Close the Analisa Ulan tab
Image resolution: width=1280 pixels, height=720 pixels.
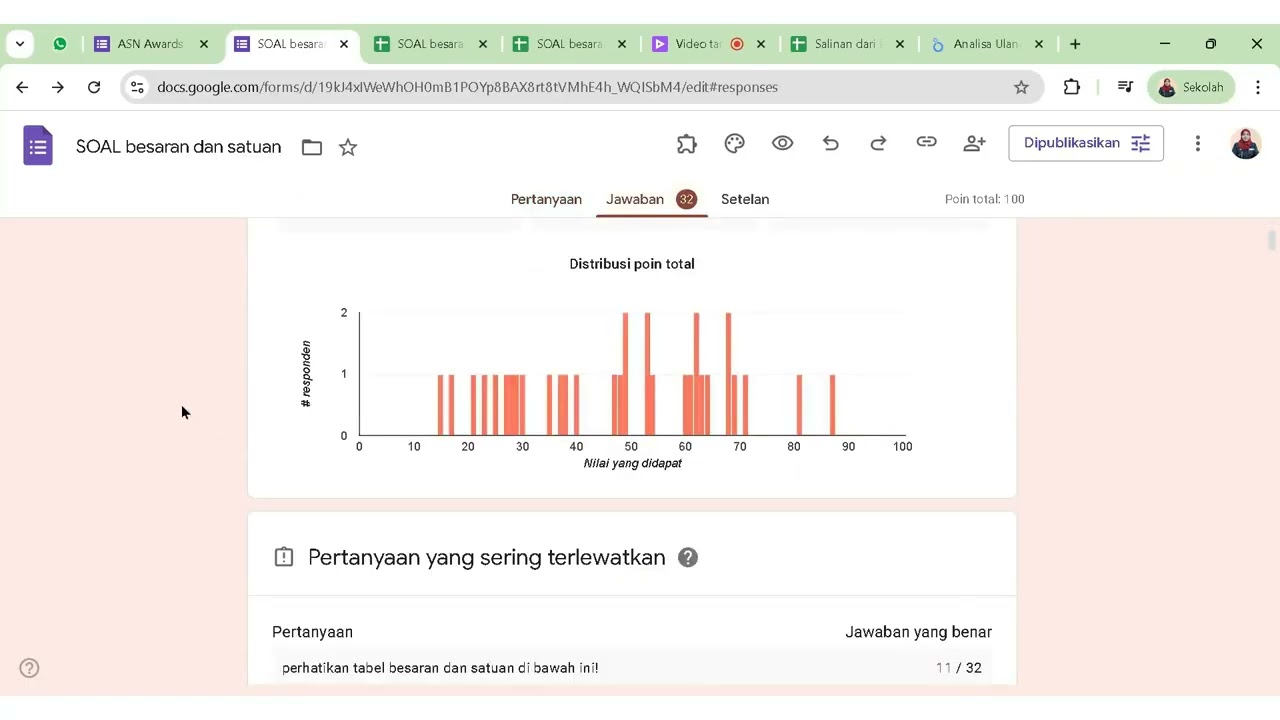1038,44
